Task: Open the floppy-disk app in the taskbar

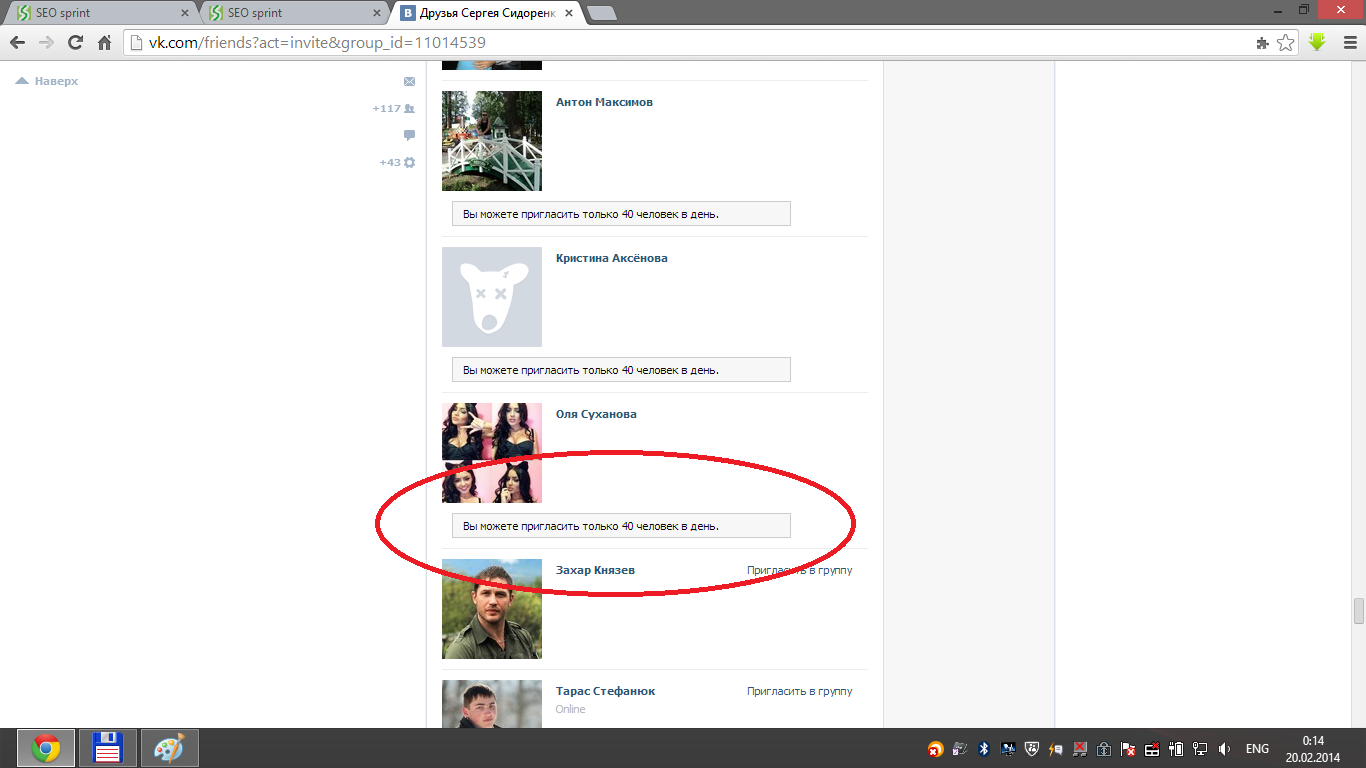Action: coord(107,748)
